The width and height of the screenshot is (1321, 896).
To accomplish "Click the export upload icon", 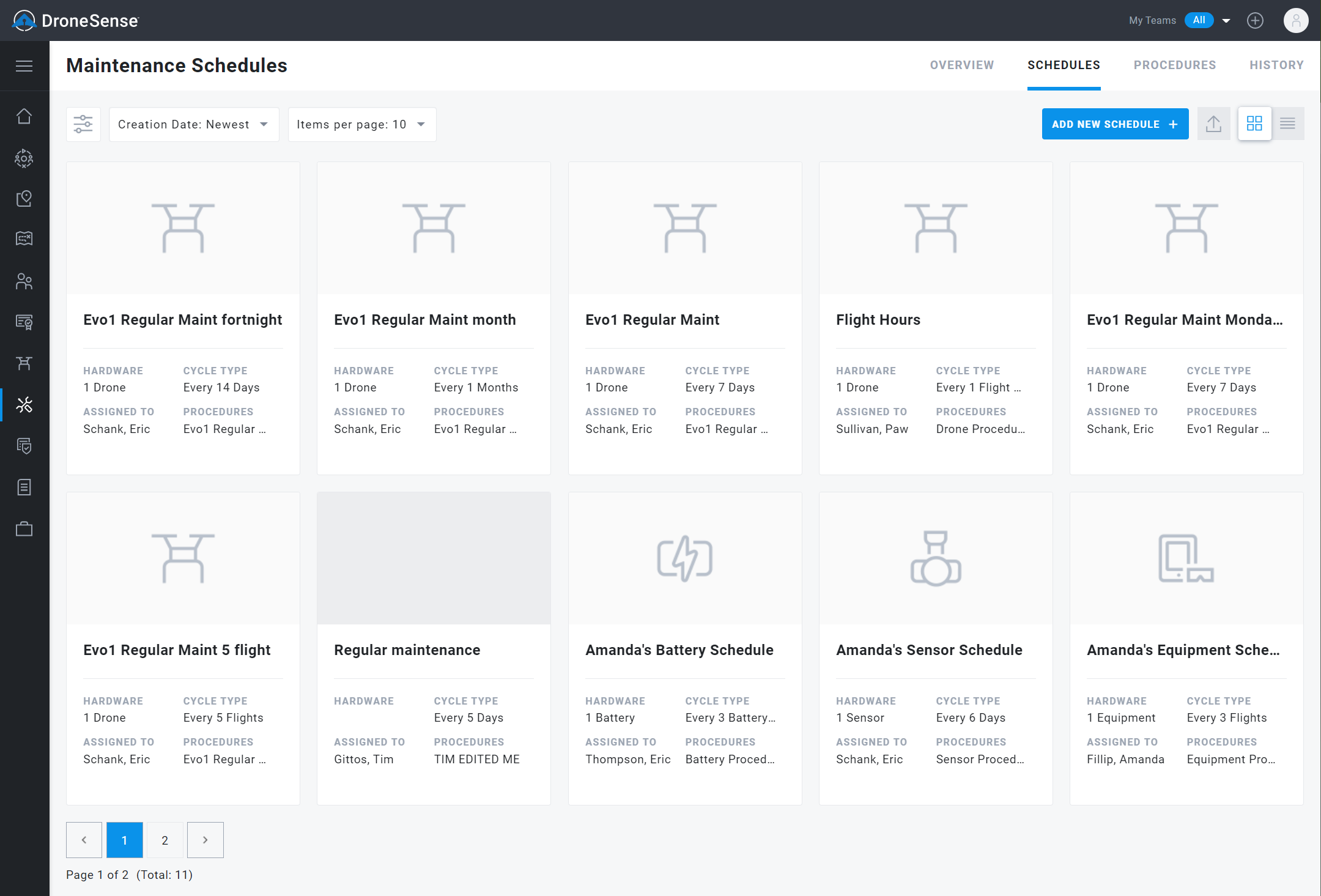I will pyautogui.click(x=1214, y=124).
